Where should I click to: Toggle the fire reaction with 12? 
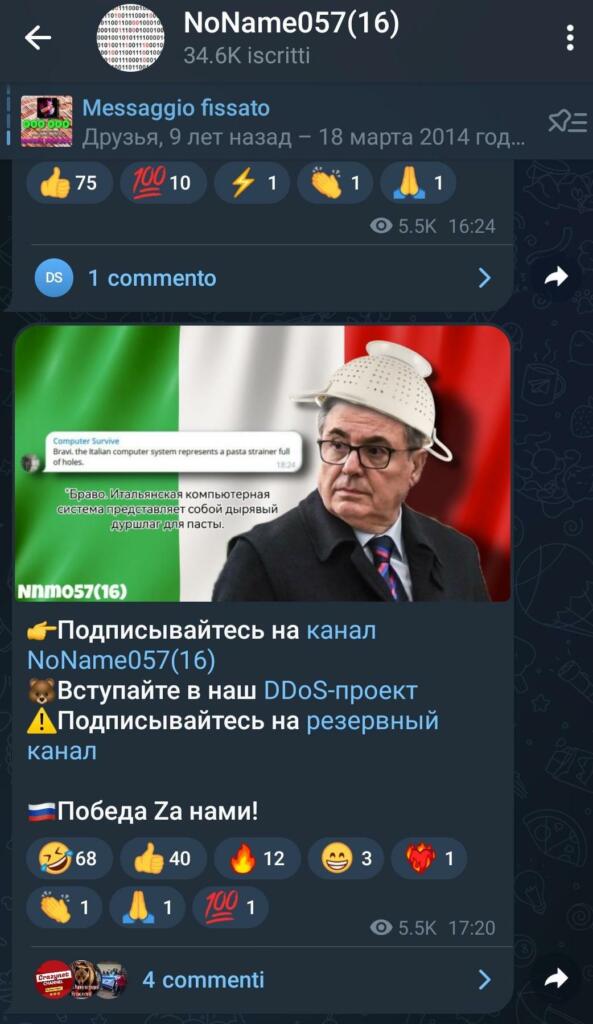click(257, 857)
